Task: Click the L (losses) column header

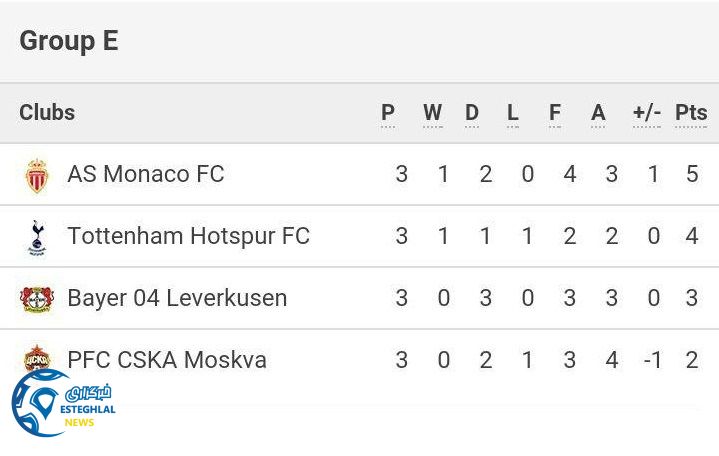Action: 513,113
